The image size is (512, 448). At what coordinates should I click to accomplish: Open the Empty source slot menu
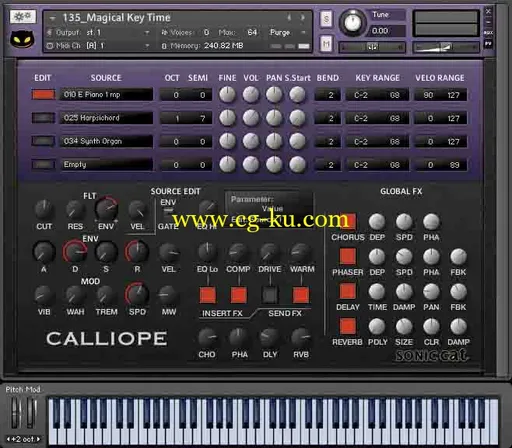click(x=106, y=165)
